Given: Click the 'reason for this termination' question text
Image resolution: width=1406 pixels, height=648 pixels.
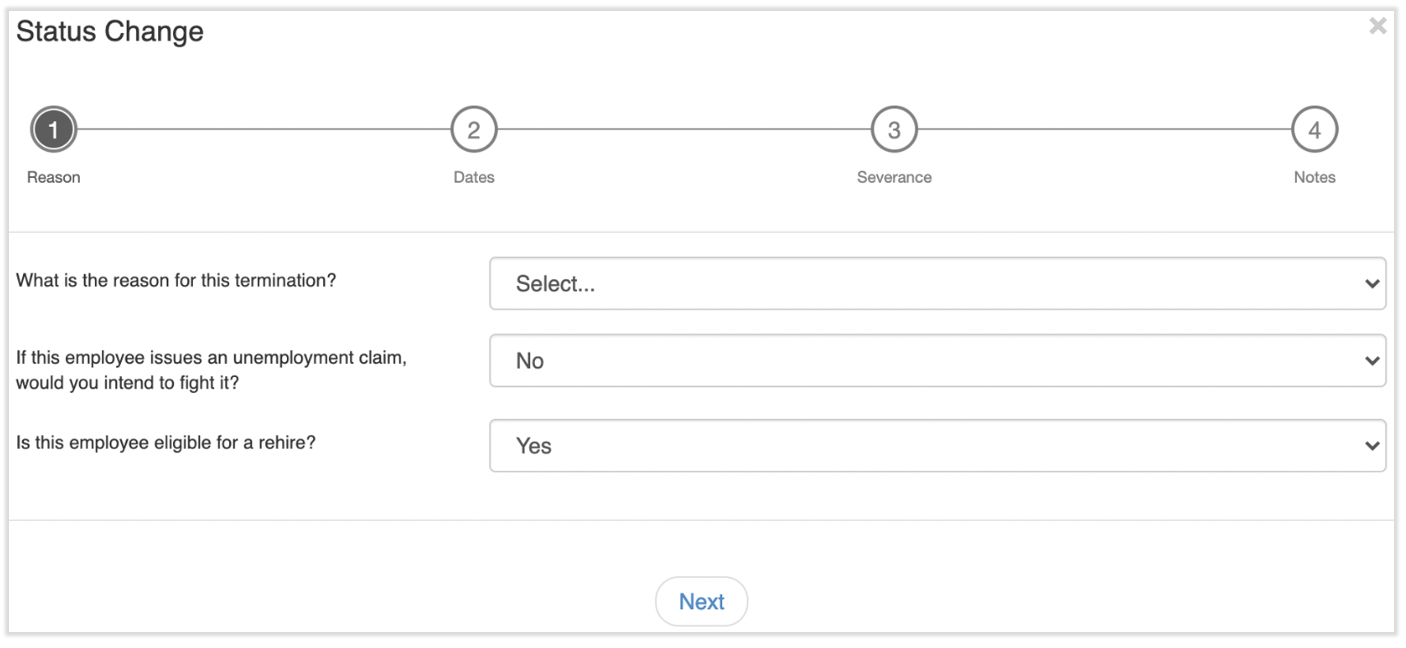Looking at the screenshot, I should click(x=176, y=281).
